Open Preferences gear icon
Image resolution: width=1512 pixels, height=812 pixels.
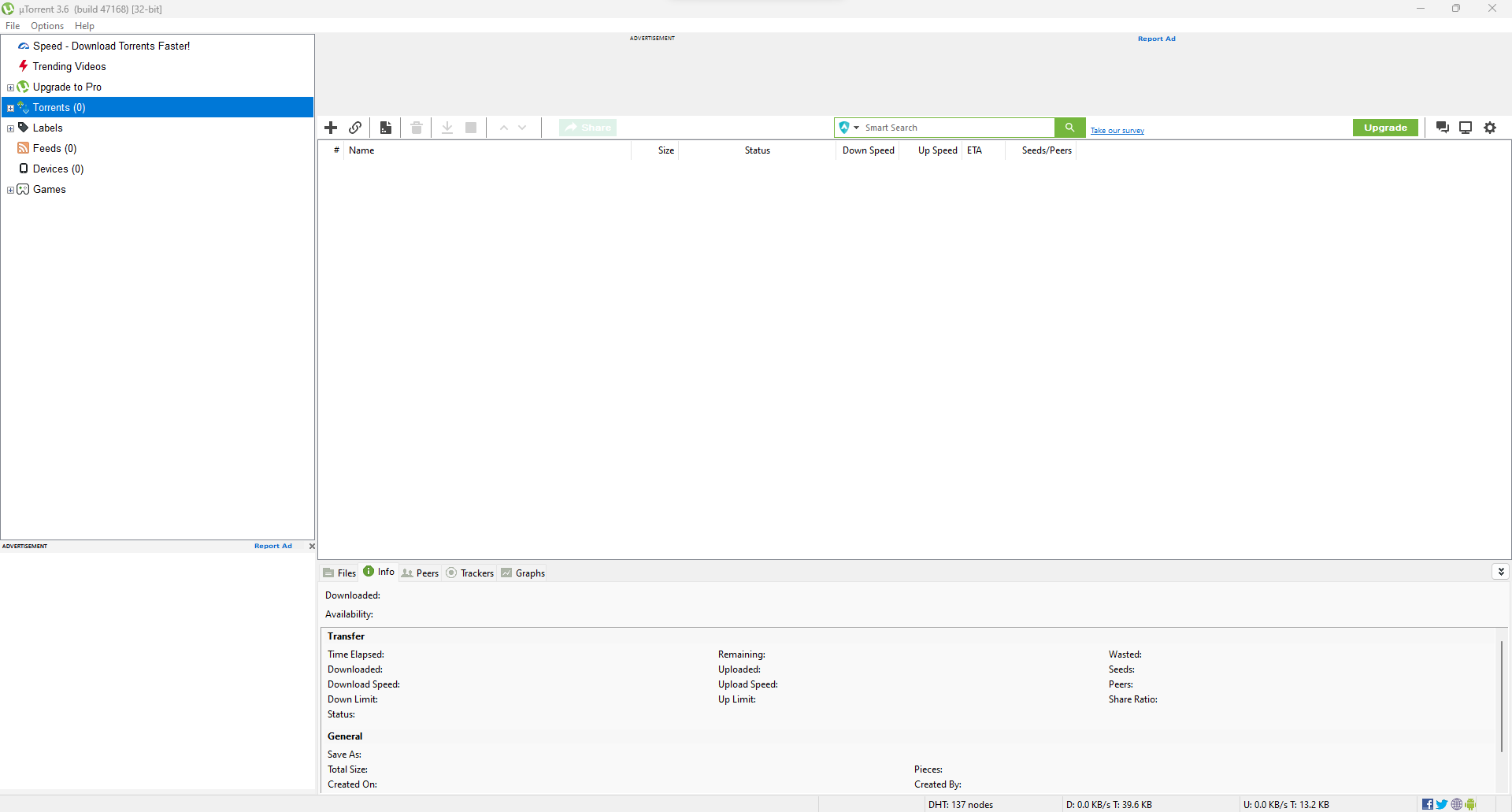coord(1490,128)
